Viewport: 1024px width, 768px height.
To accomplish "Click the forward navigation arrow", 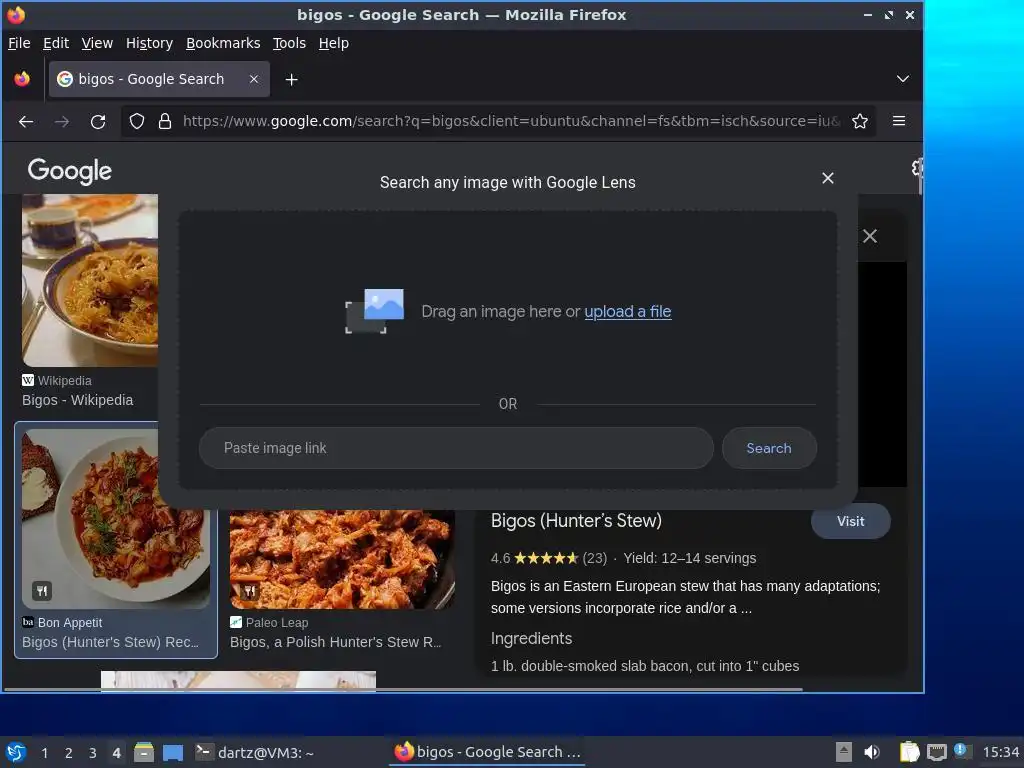I will click(x=62, y=121).
